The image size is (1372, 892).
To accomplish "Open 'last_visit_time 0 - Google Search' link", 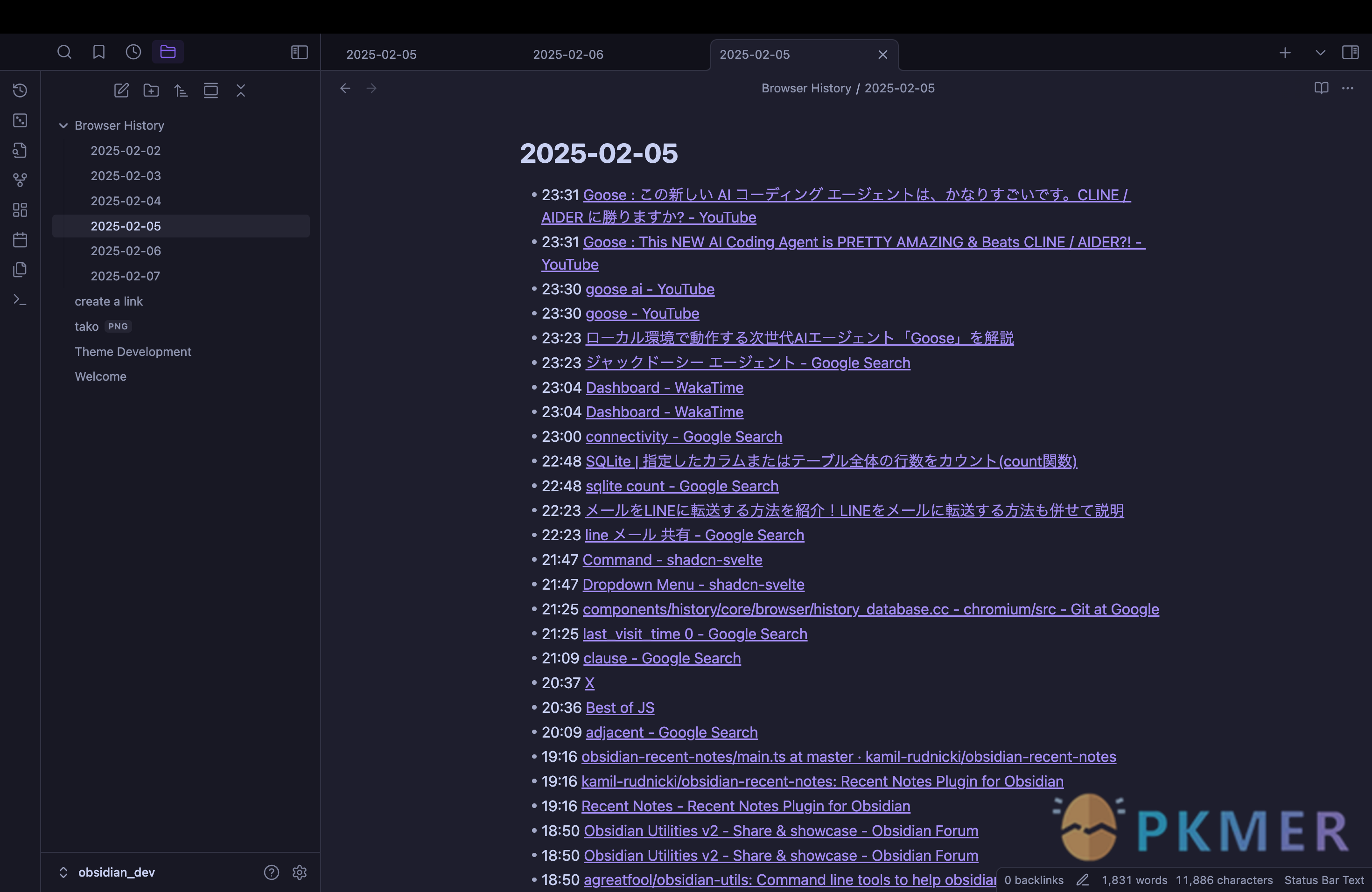I will (695, 634).
